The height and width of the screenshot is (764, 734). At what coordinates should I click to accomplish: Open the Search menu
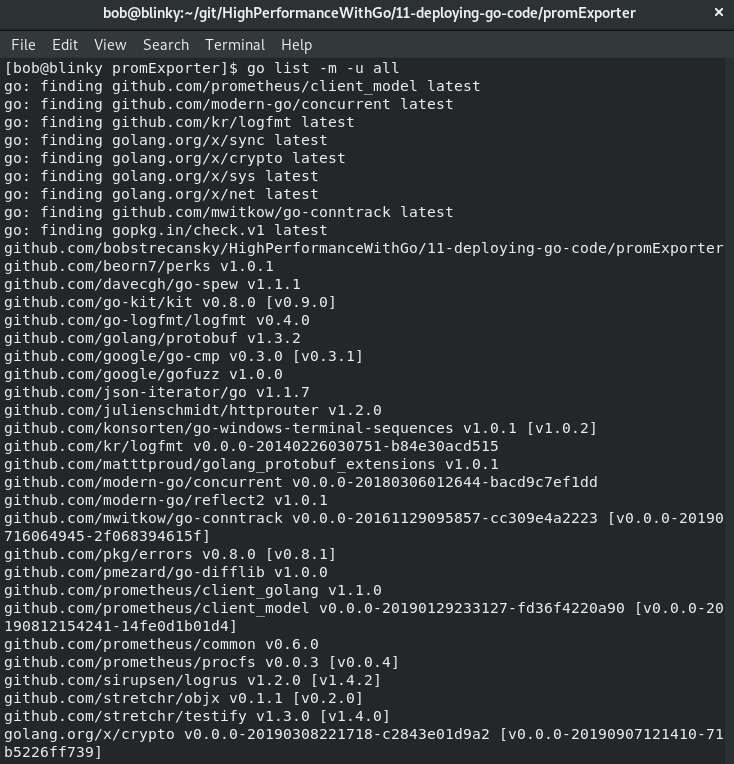[x=166, y=45]
